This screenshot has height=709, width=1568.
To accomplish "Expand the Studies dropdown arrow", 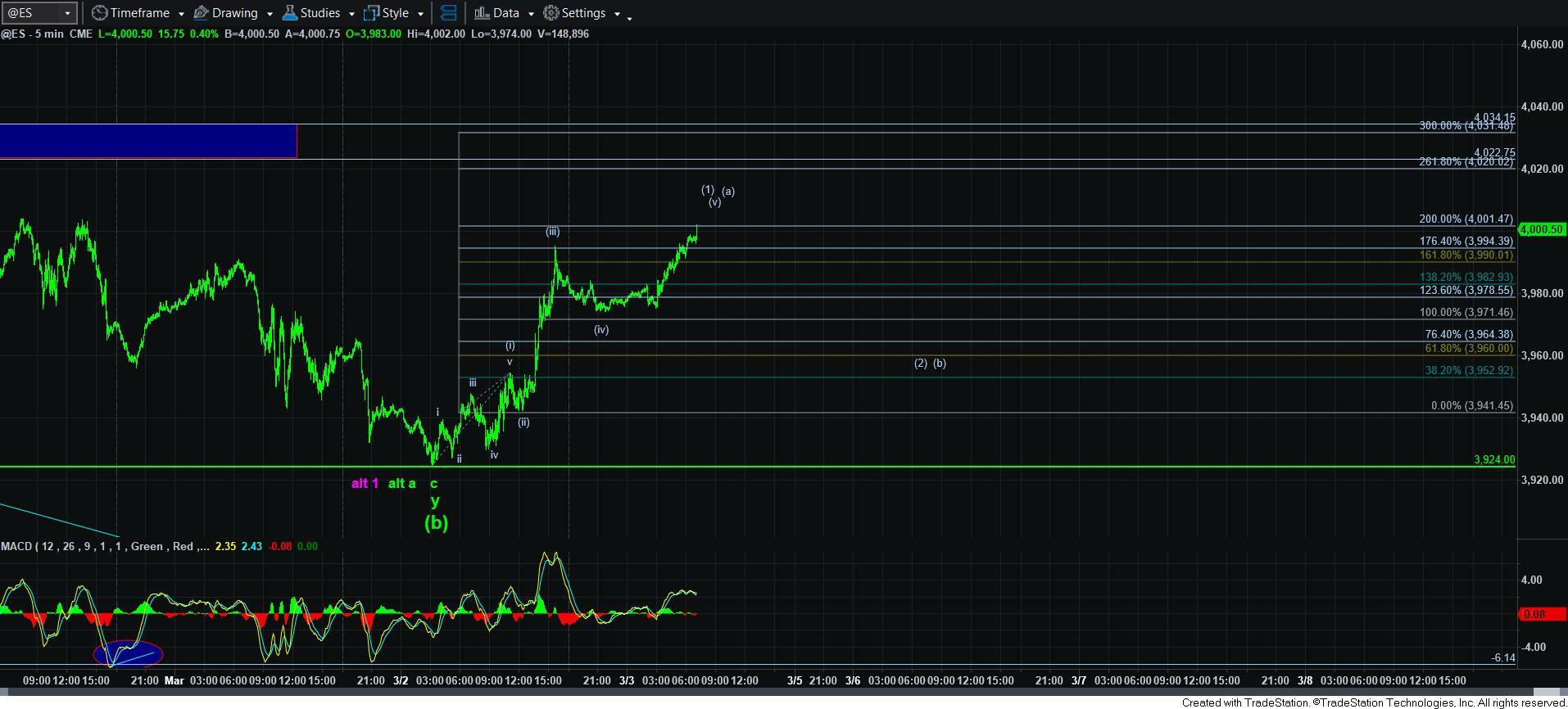I will coord(351,14).
